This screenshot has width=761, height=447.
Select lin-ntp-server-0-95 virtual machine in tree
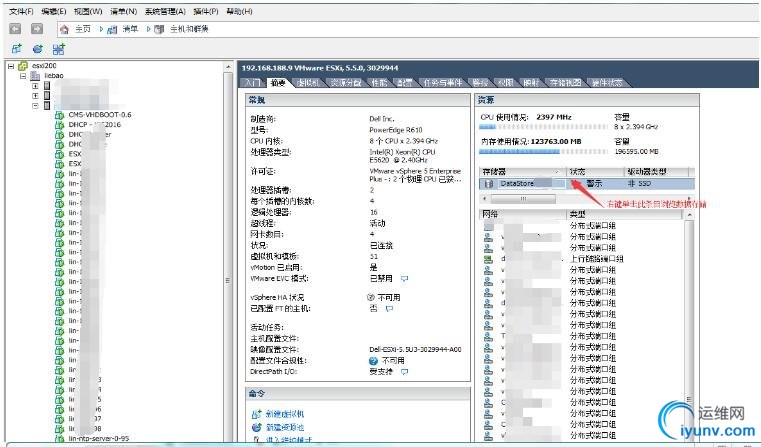[x=99, y=439]
